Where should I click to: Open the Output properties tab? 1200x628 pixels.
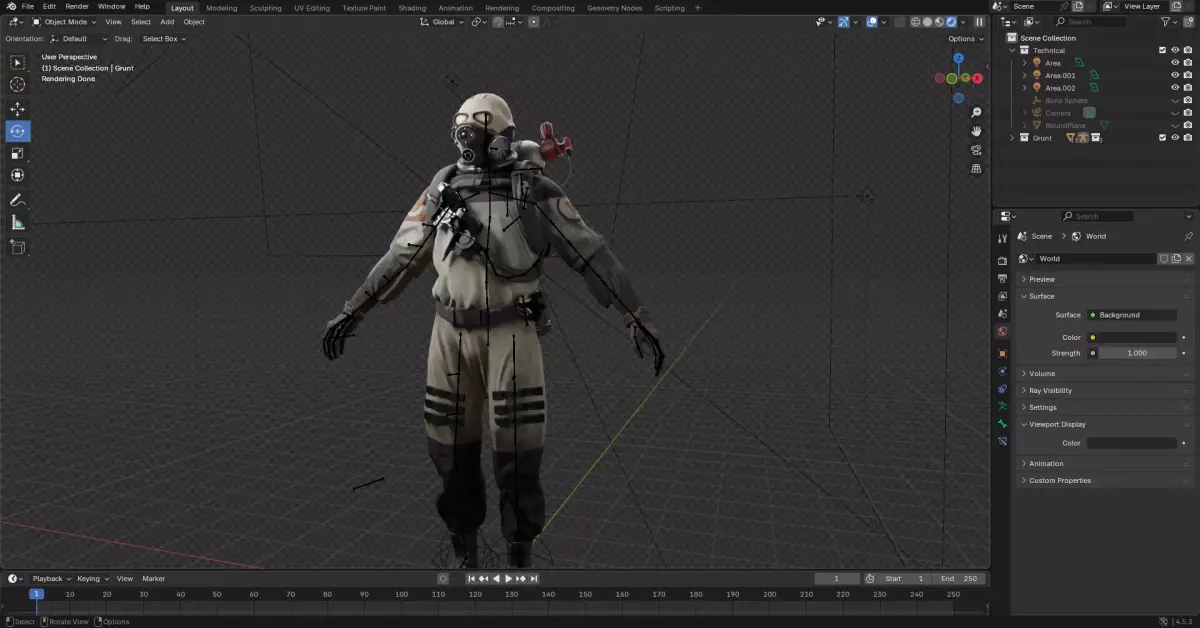click(1002, 279)
